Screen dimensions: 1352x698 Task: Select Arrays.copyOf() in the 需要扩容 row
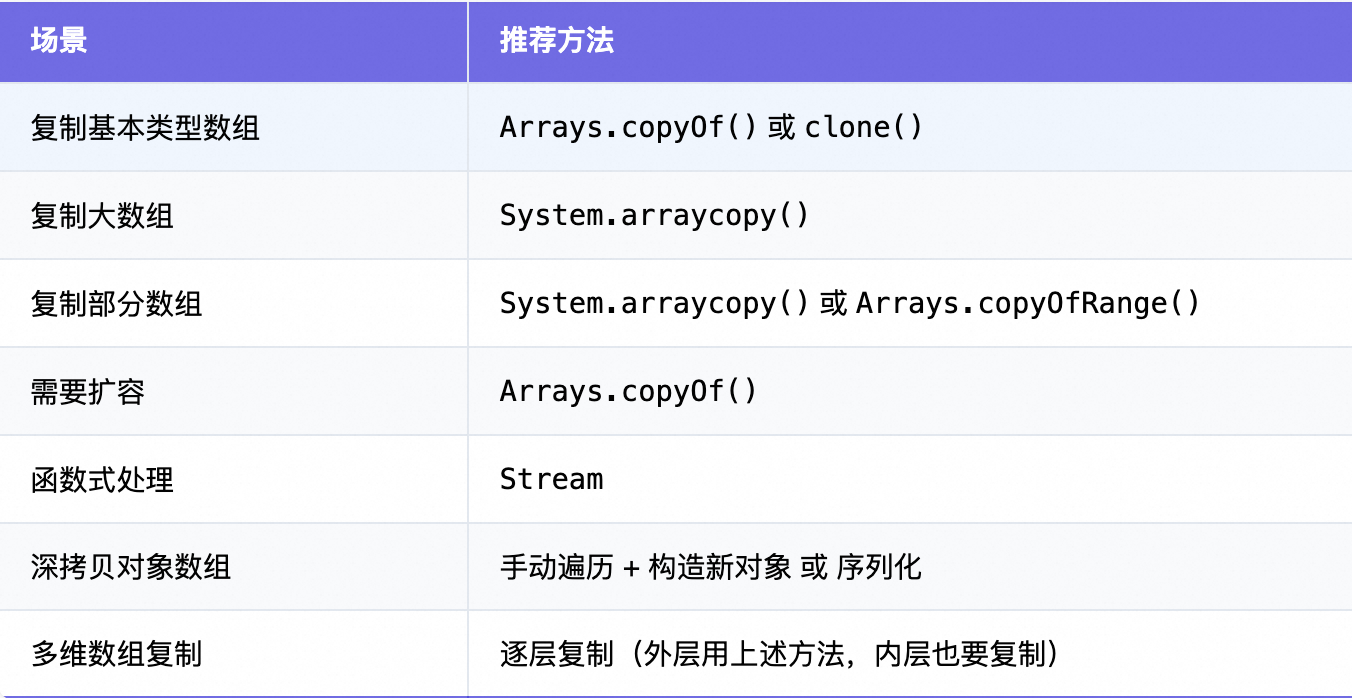pyautogui.click(x=910, y=391)
